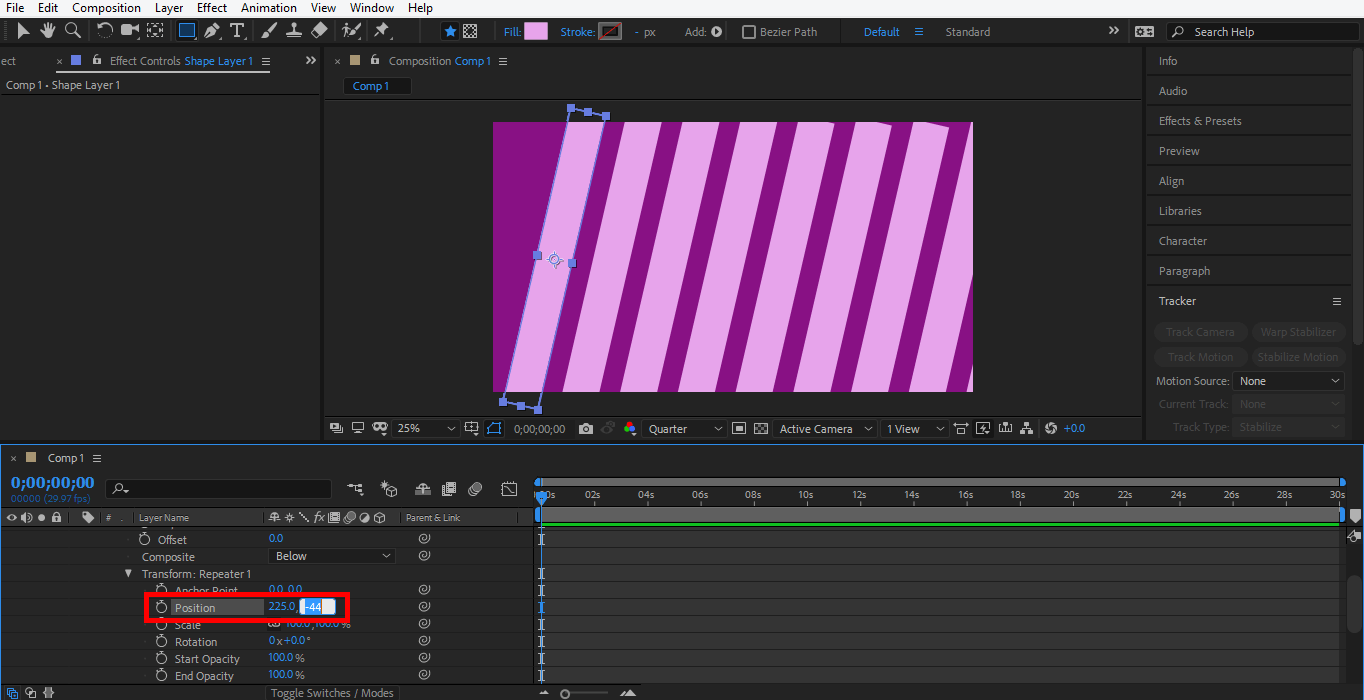Select the Horizontal Type tool
The image size is (1364, 700).
click(x=237, y=31)
